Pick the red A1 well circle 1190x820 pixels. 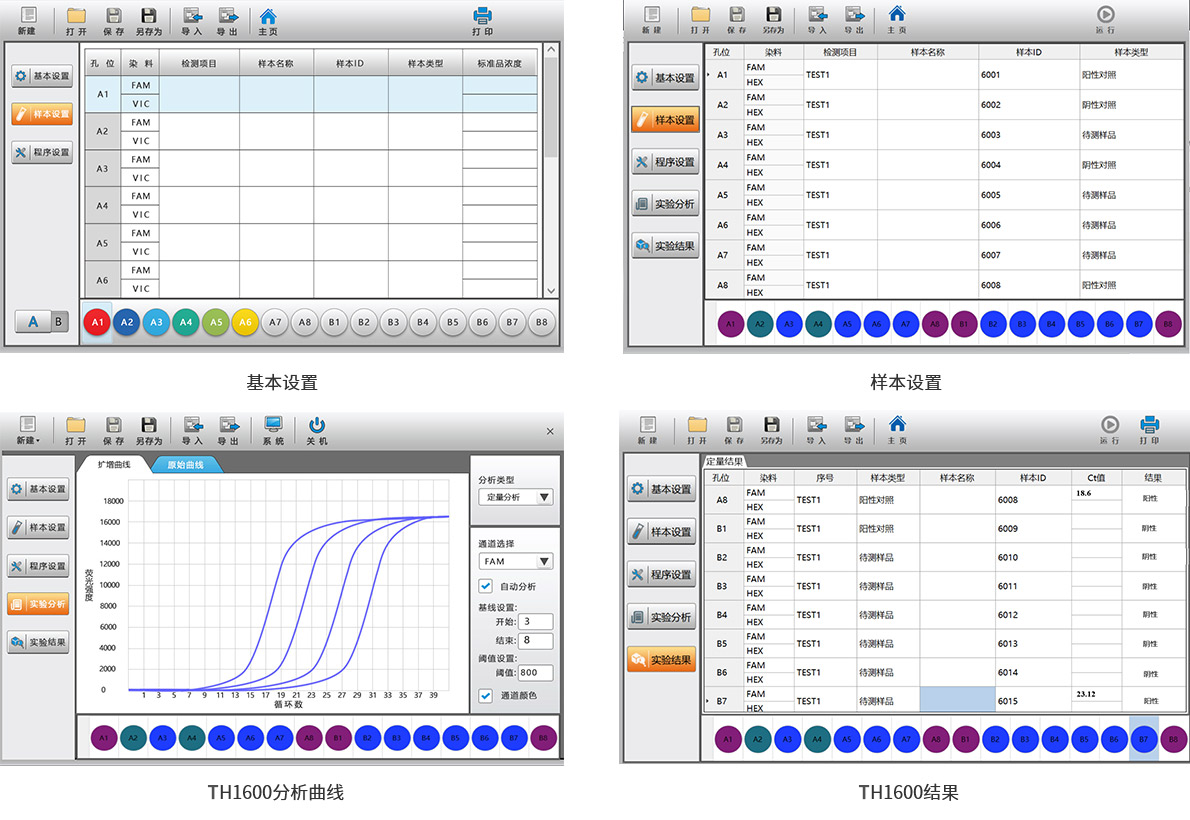pos(97,323)
